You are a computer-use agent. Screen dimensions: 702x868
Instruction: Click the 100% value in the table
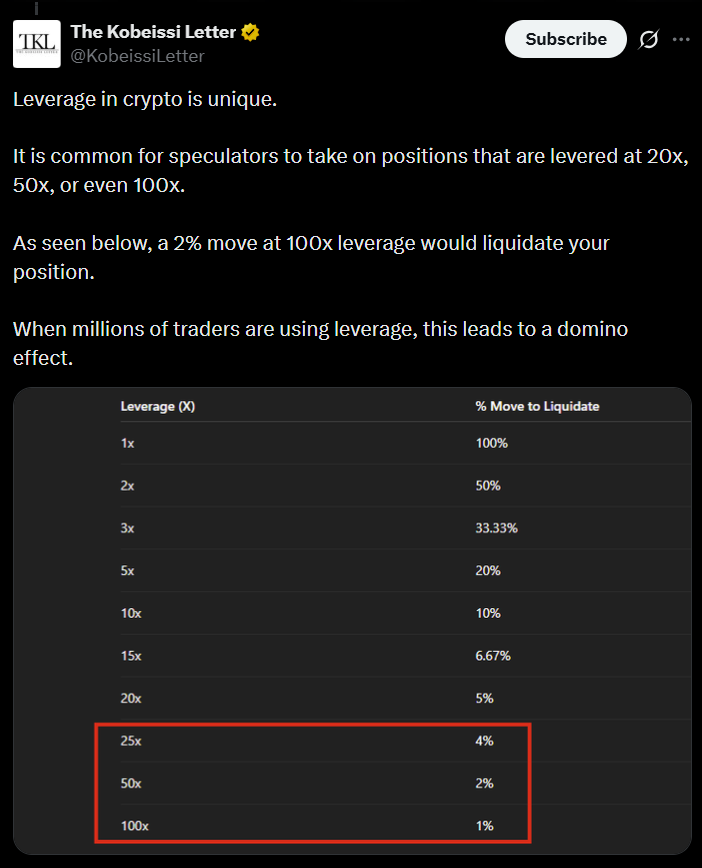(491, 442)
